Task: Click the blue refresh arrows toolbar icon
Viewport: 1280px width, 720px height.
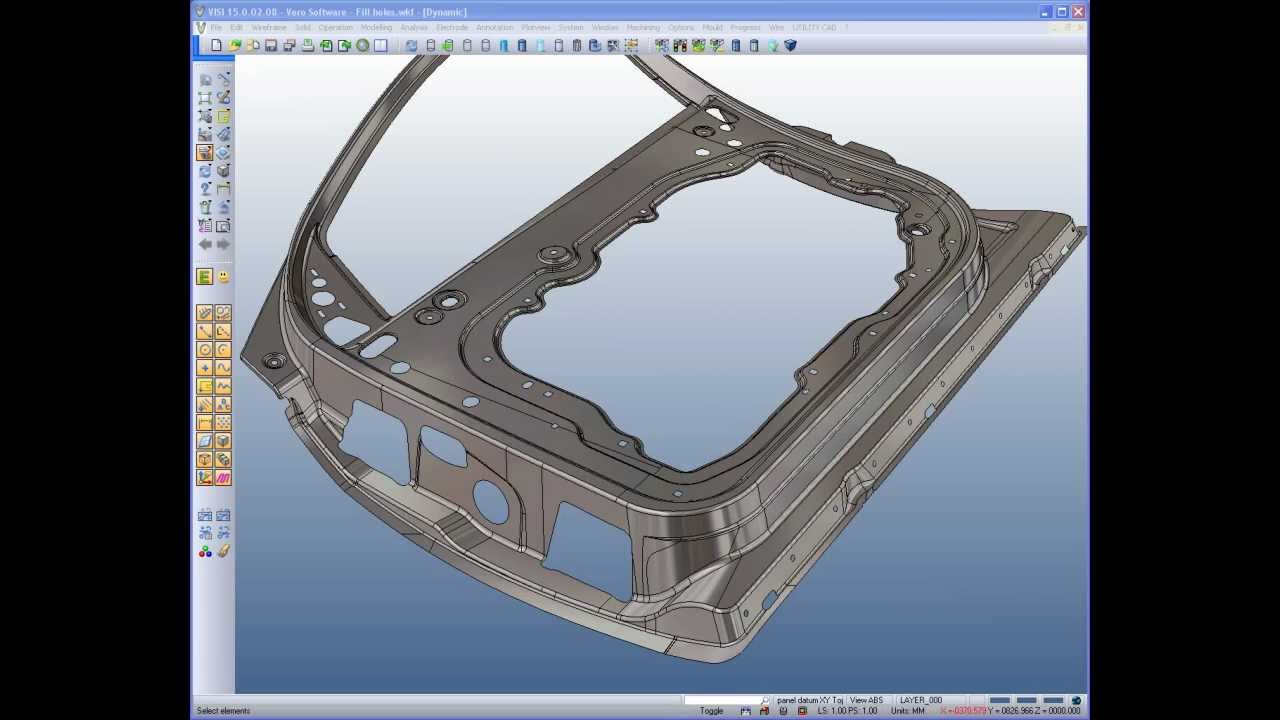Action: click(x=411, y=45)
